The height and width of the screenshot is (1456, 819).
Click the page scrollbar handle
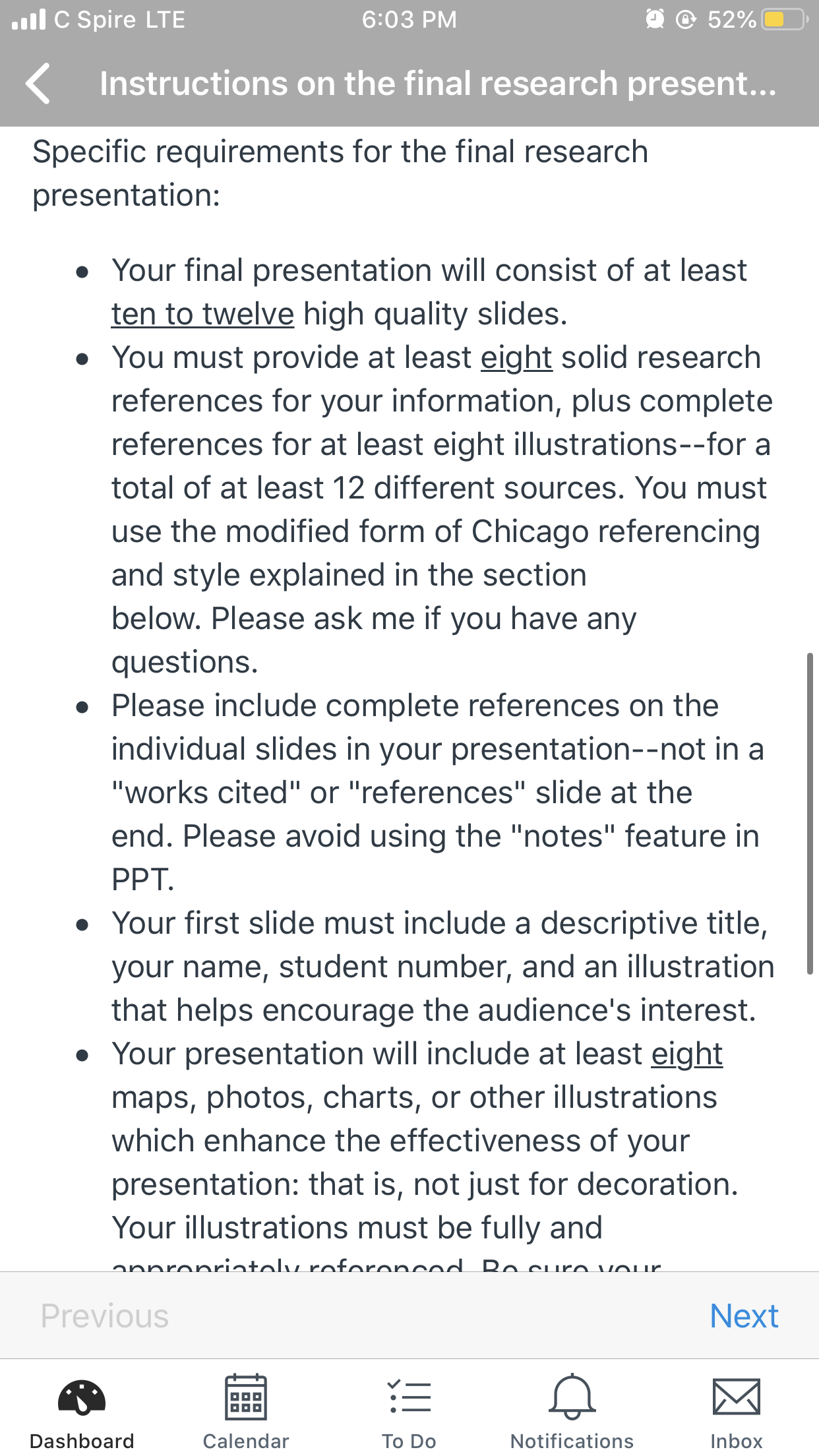tap(810, 814)
